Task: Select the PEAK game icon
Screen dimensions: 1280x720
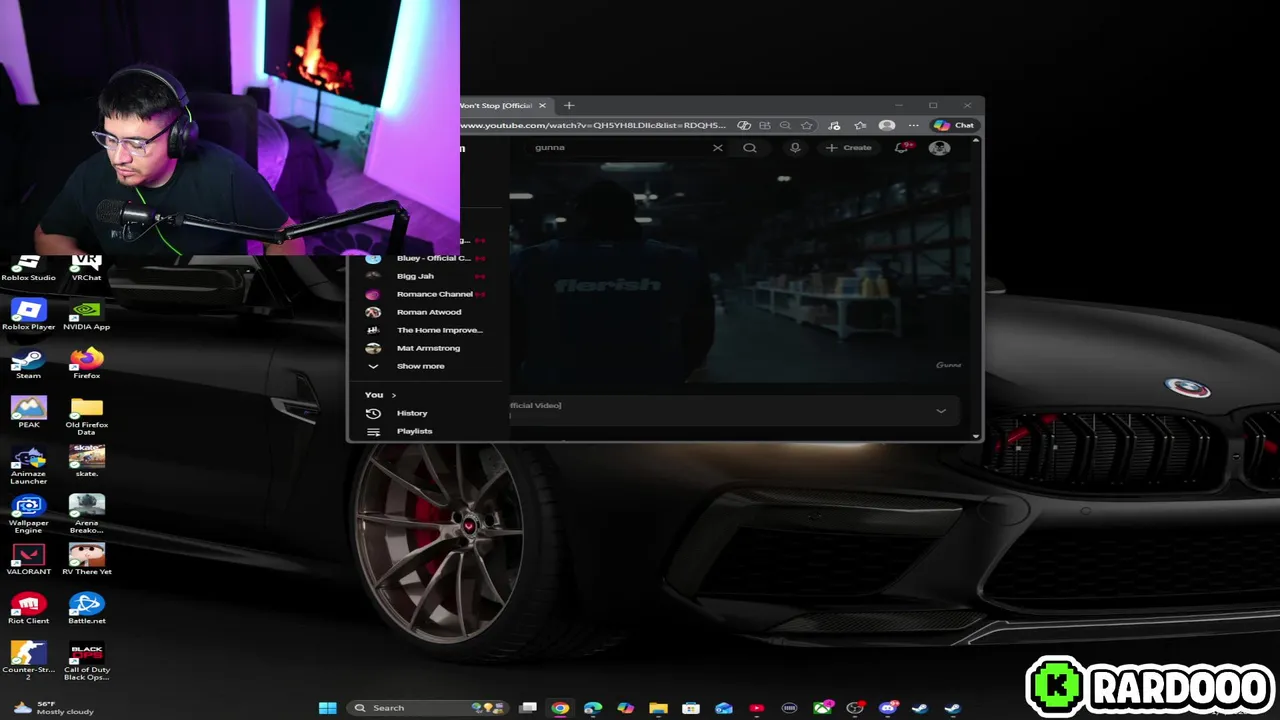Action: click(x=28, y=413)
